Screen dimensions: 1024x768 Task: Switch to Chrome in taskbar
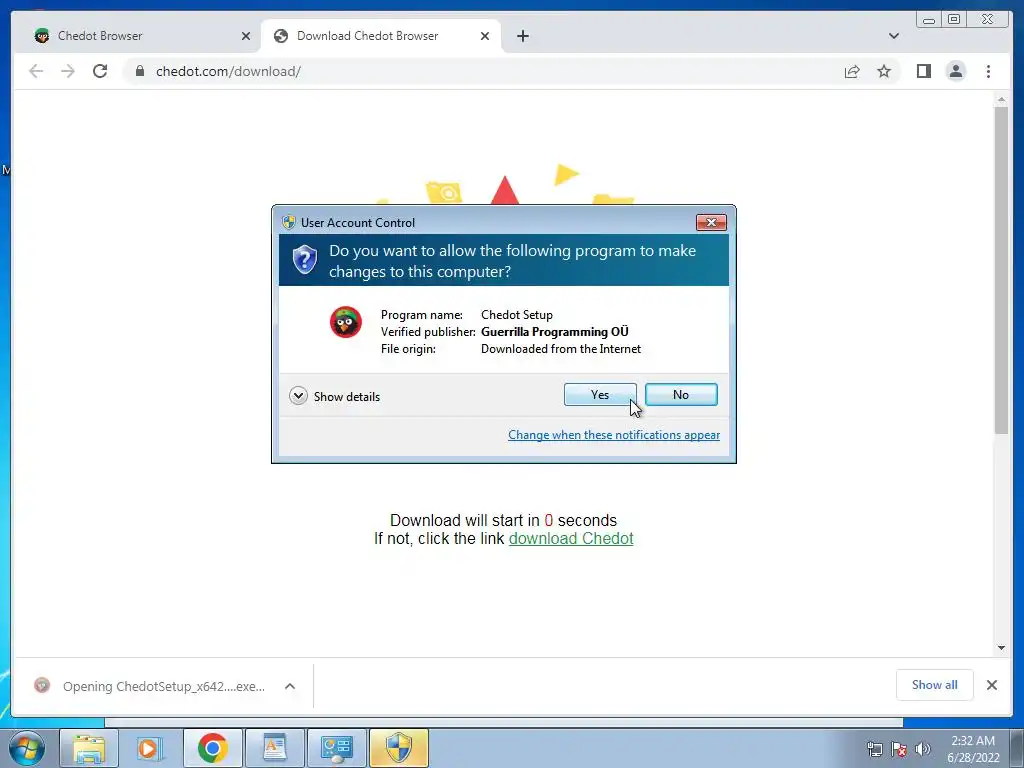[212, 748]
